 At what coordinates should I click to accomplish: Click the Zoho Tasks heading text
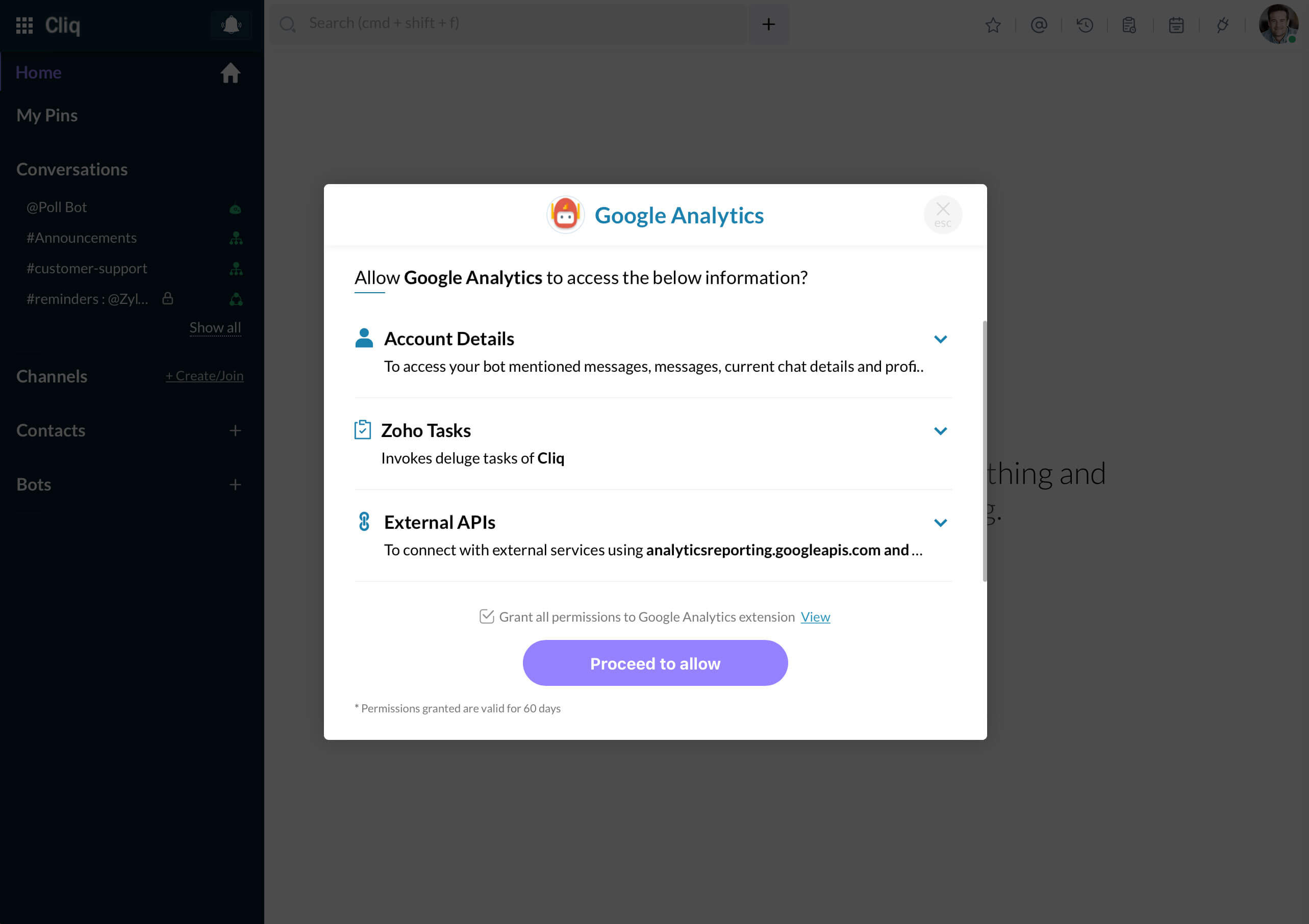(x=426, y=430)
